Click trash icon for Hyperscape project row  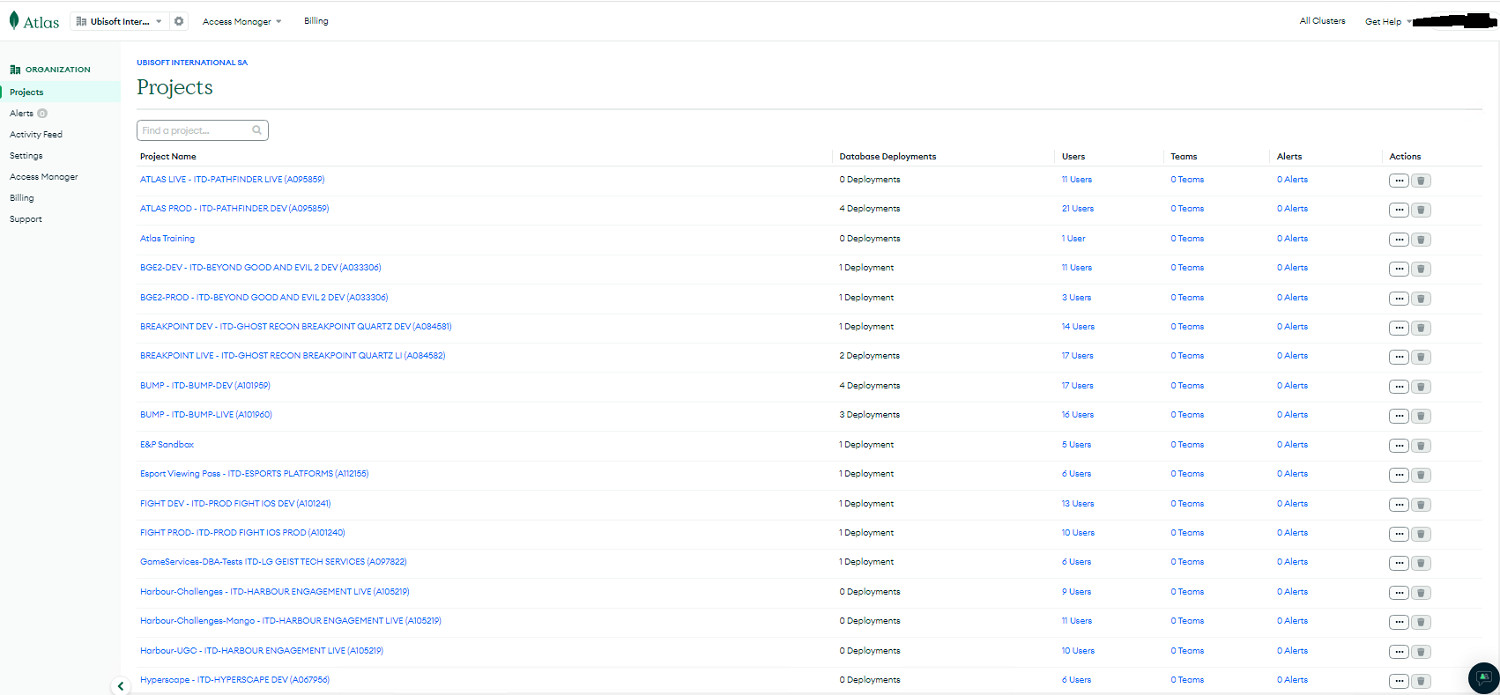tap(1421, 680)
